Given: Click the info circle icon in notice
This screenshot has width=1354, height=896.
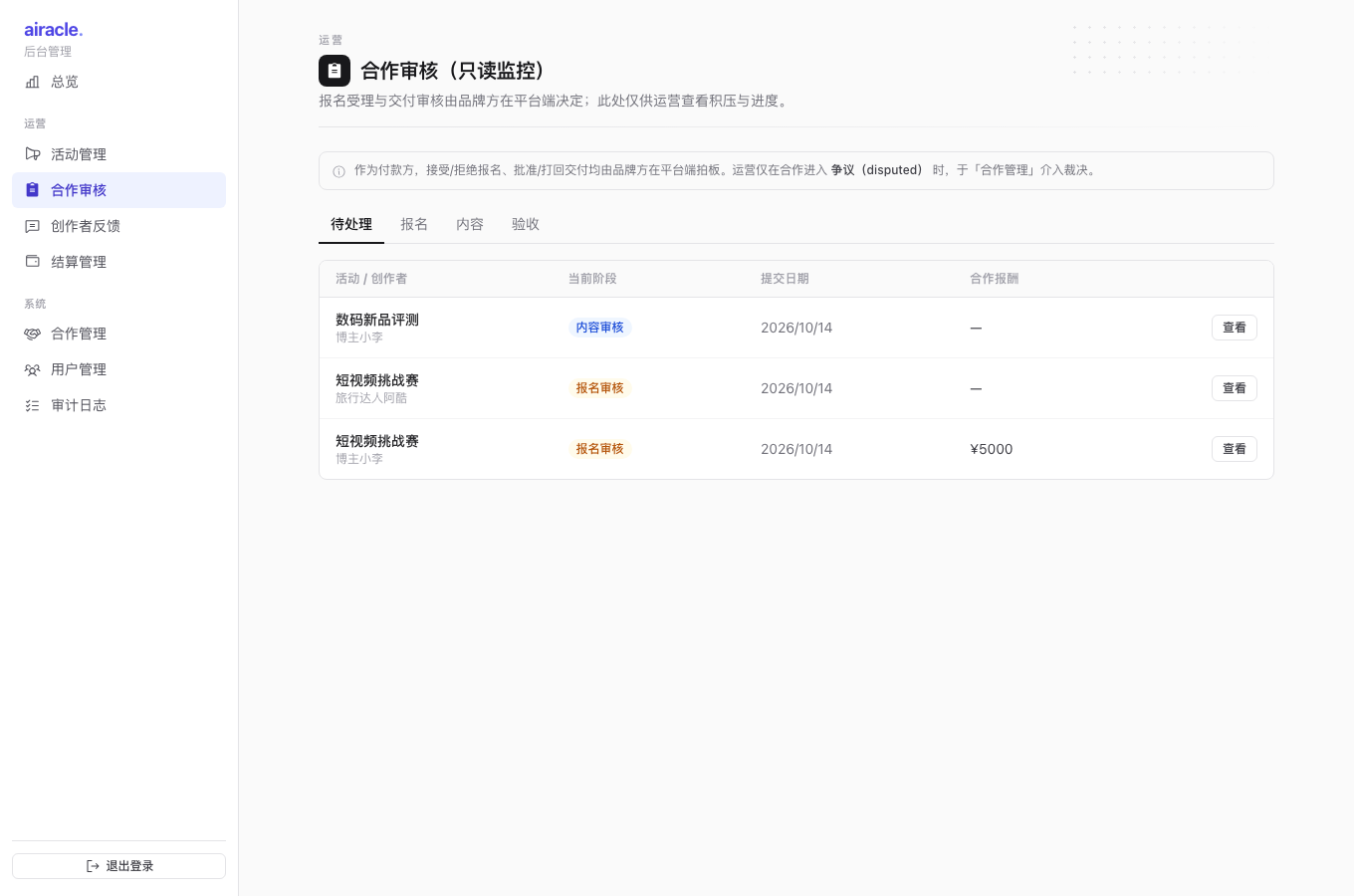Looking at the screenshot, I should coord(338,171).
